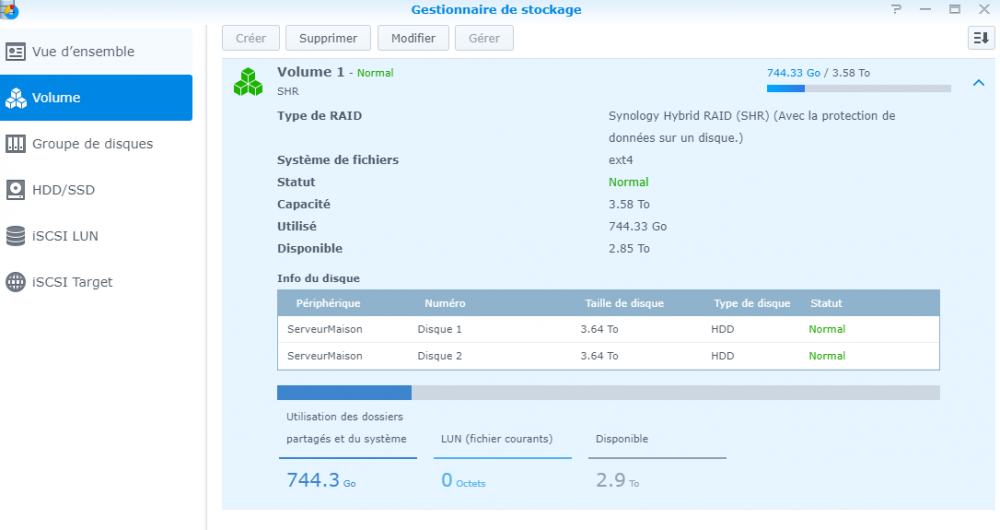Click the iSCSI Target globe icon
Image resolution: width=1000 pixels, height=530 pixels.
point(15,282)
